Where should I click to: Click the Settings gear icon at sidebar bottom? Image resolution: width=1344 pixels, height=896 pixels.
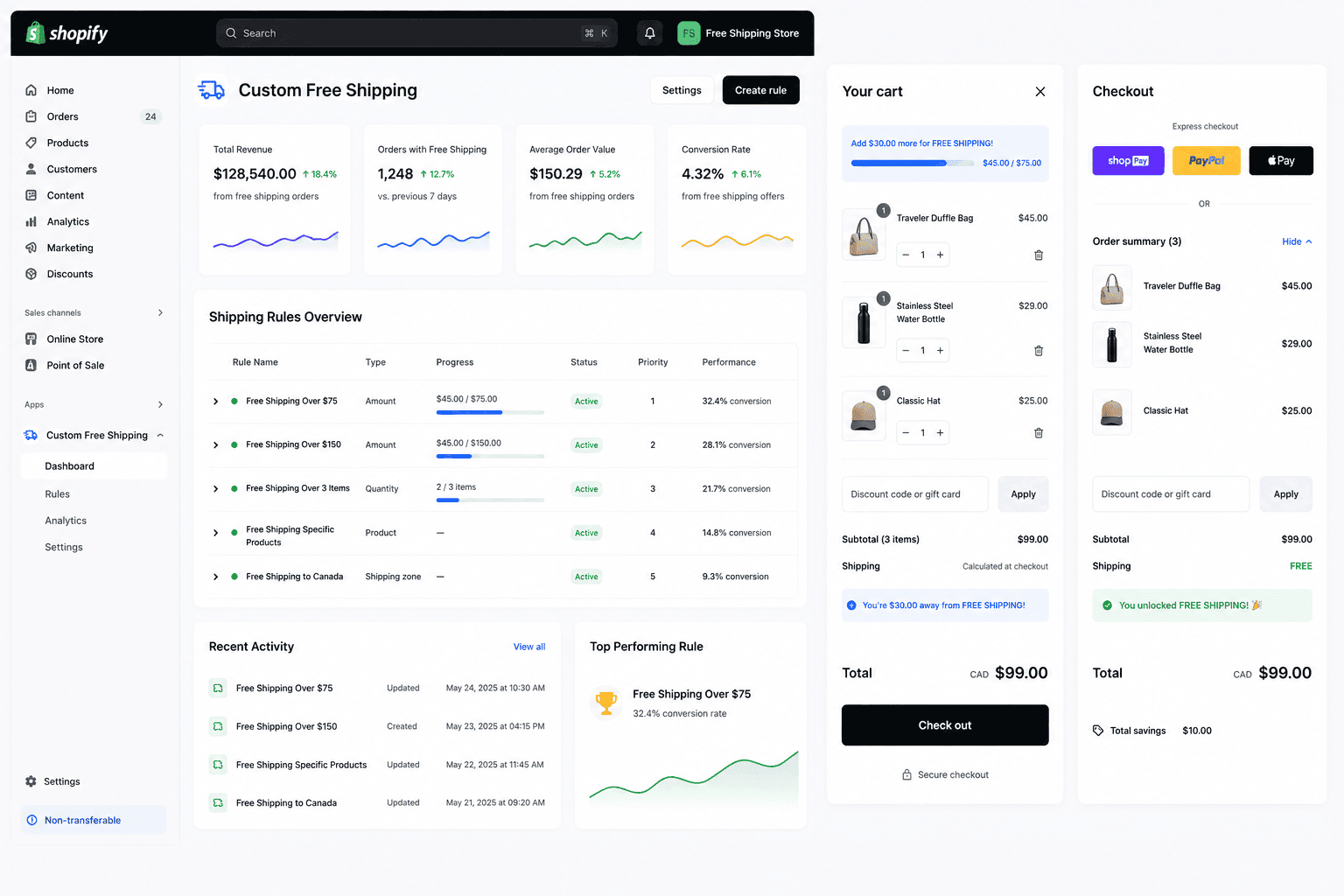pyautogui.click(x=31, y=781)
